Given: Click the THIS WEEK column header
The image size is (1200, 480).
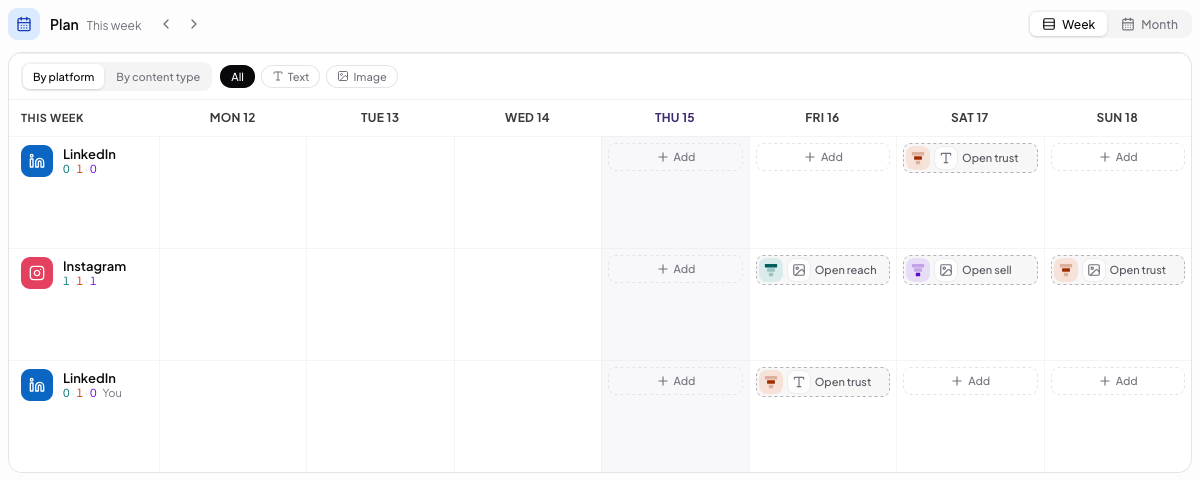Looking at the screenshot, I should click(x=52, y=118).
